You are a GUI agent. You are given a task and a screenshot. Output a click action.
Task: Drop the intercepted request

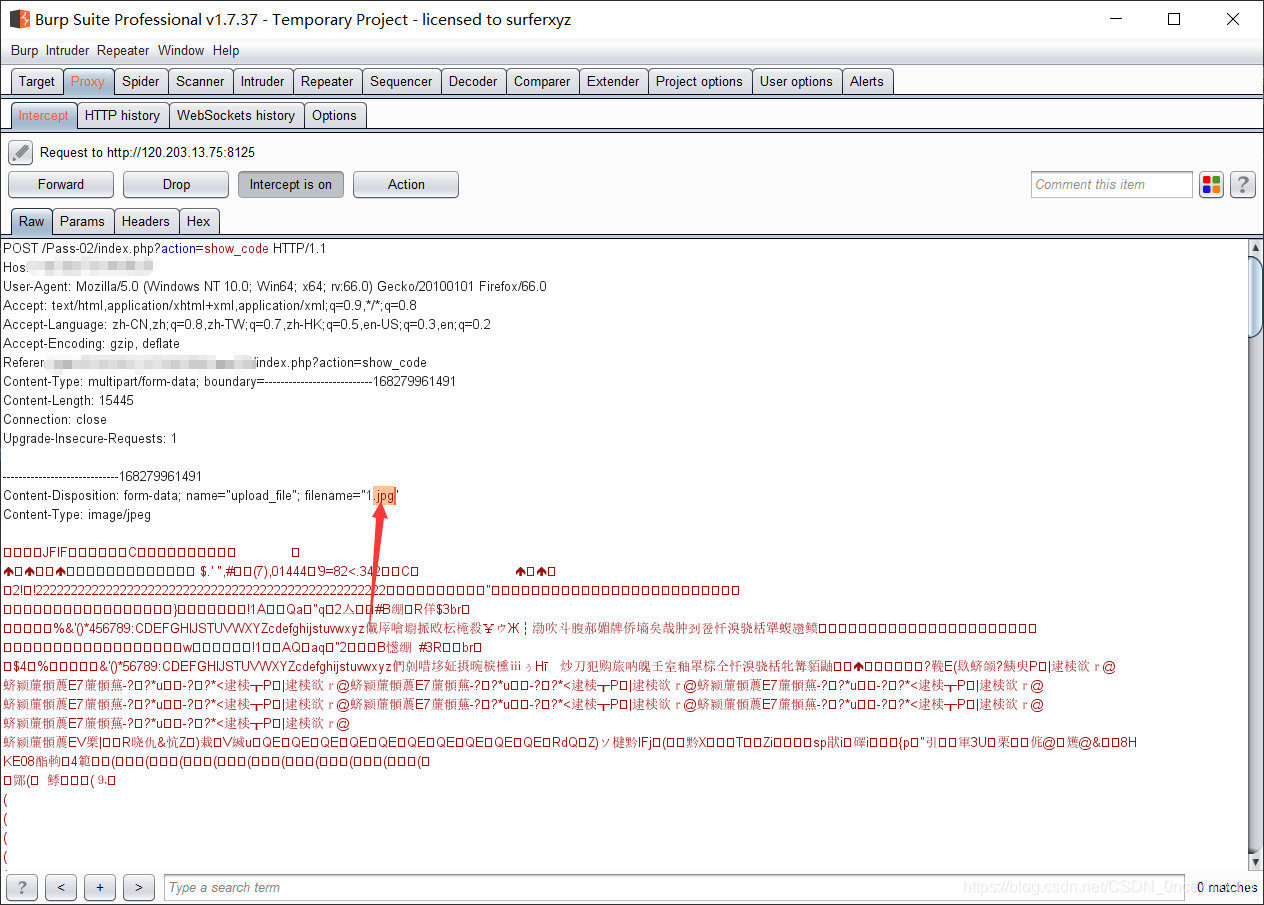tap(176, 184)
